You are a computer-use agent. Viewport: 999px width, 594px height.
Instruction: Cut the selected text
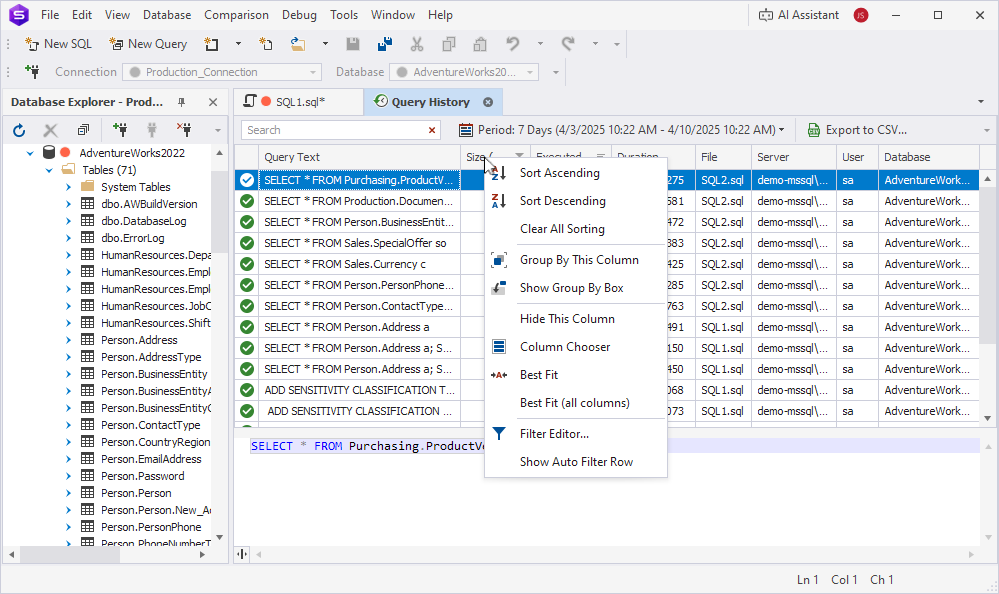(416, 44)
